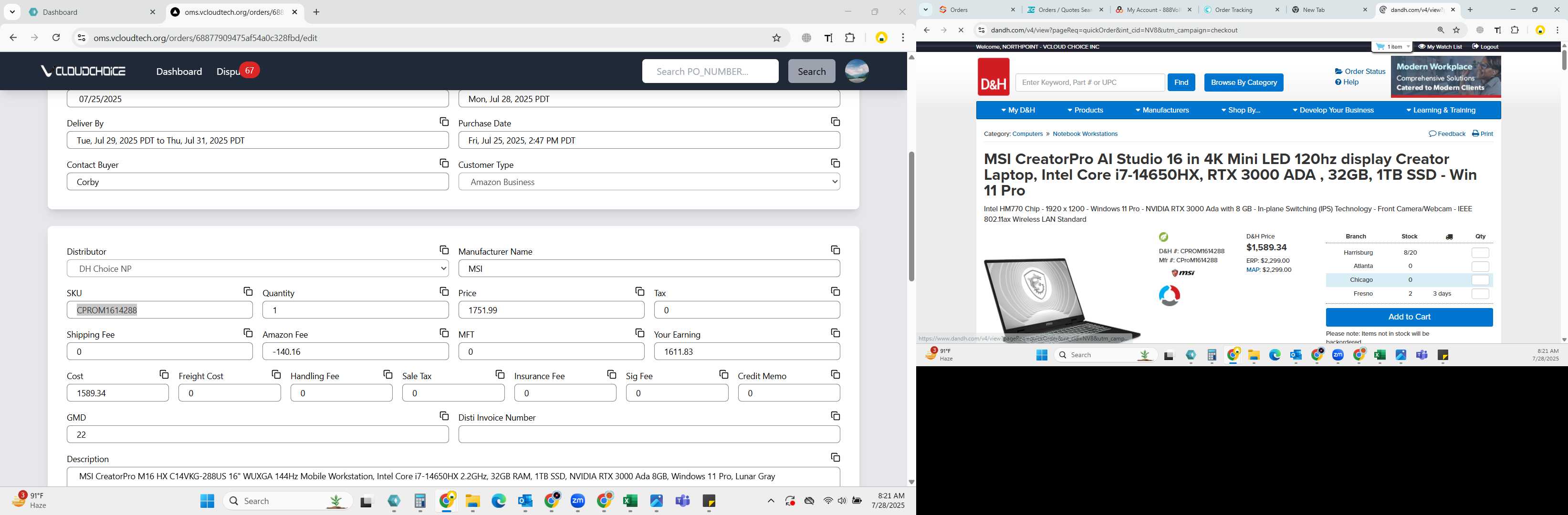Click Browse By Category button
The width and height of the screenshot is (1568, 515).
pos(1244,82)
